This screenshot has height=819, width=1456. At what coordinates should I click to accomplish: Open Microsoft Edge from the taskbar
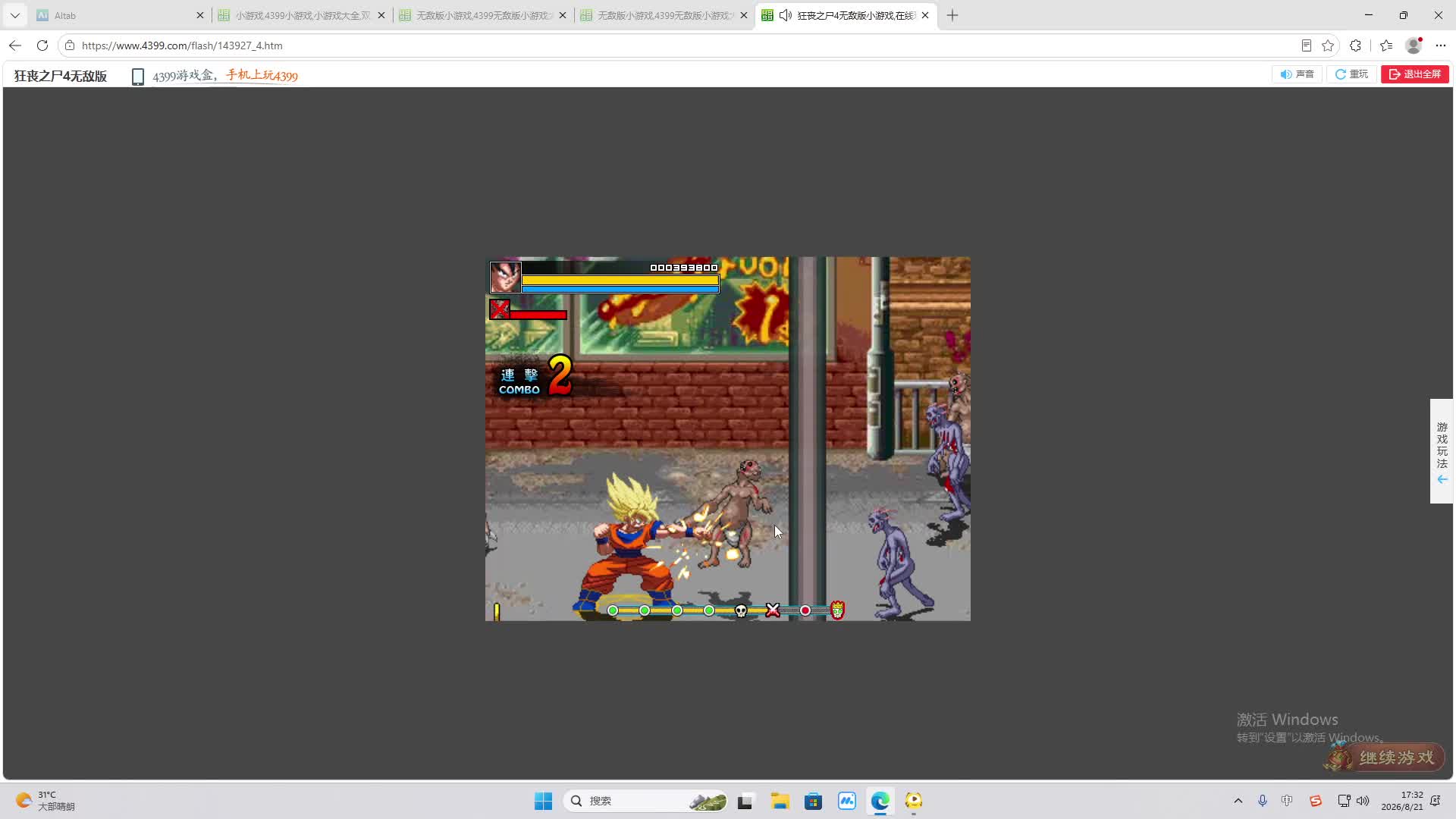tap(880, 801)
